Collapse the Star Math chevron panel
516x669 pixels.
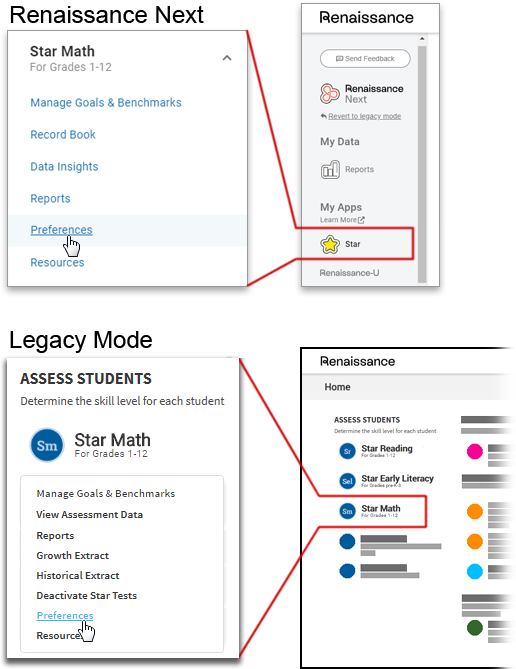tap(227, 58)
